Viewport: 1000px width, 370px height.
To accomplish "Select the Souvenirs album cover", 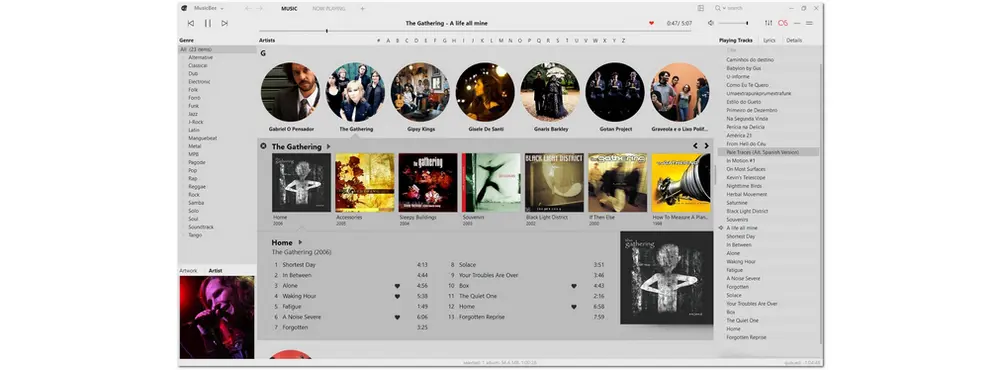I will pyautogui.click(x=491, y=182).
